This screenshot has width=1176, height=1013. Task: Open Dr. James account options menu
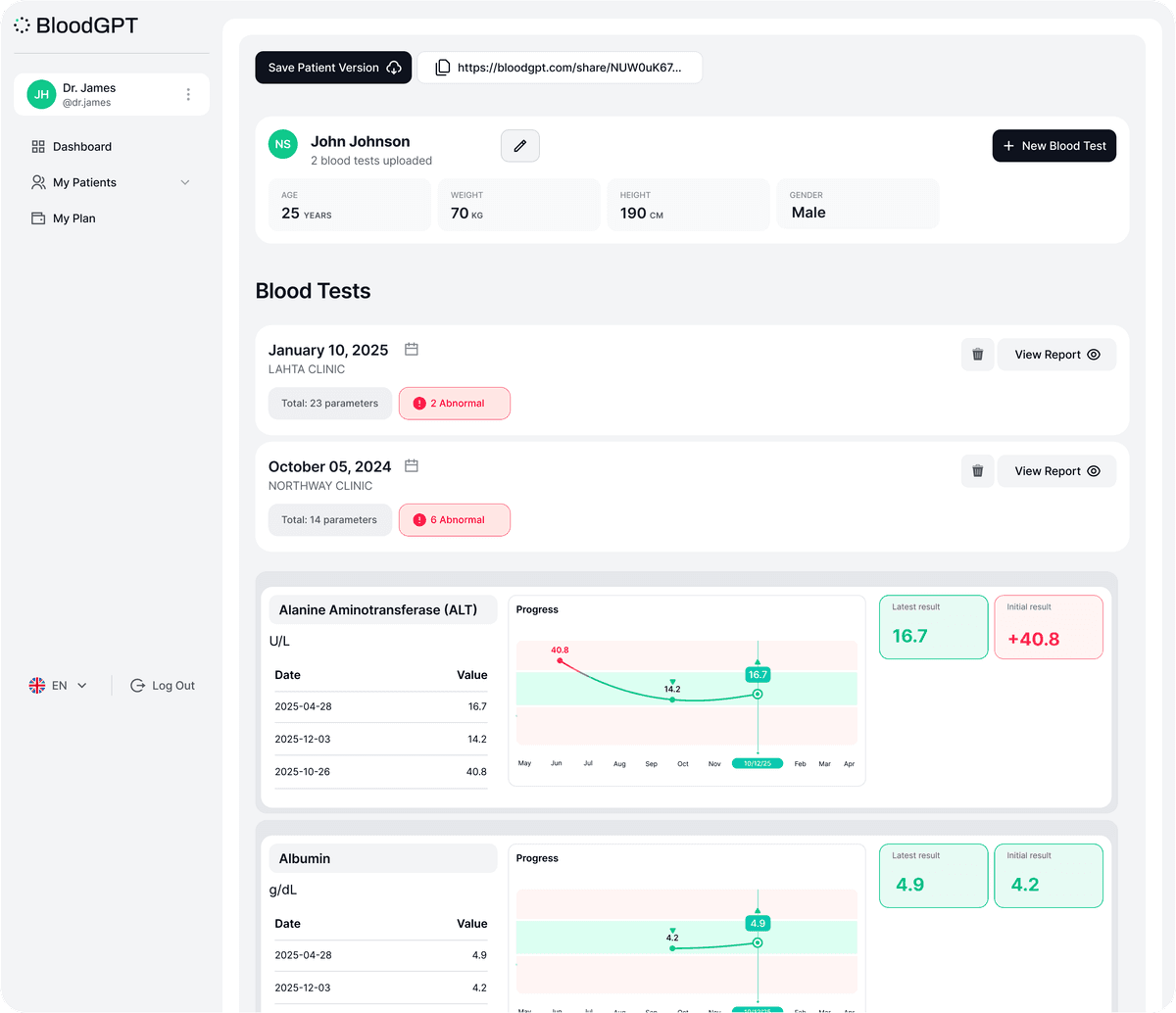[x=188, y=95]
